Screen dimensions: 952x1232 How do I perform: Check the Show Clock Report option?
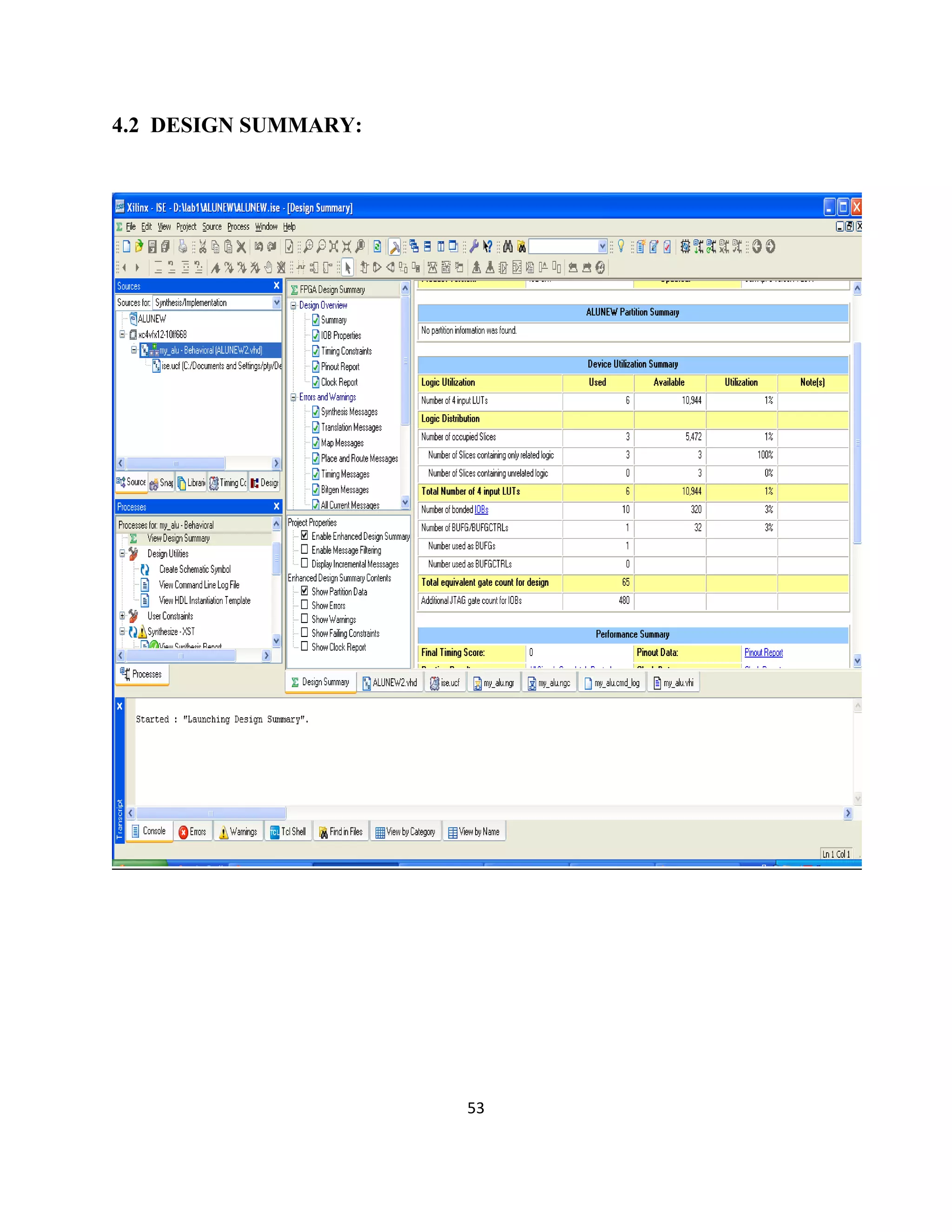point(304,647)
